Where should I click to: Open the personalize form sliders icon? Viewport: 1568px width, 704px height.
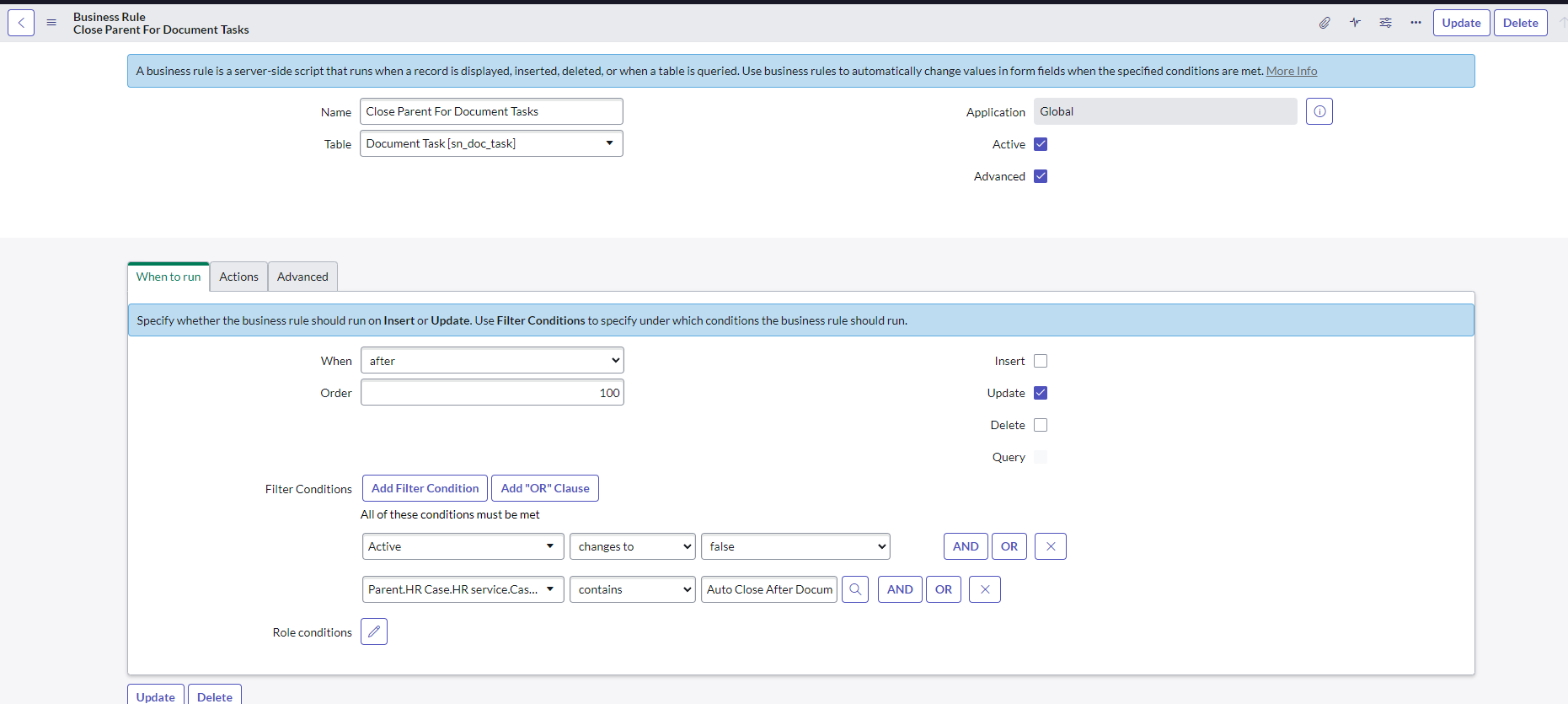tap(1385, 23)
